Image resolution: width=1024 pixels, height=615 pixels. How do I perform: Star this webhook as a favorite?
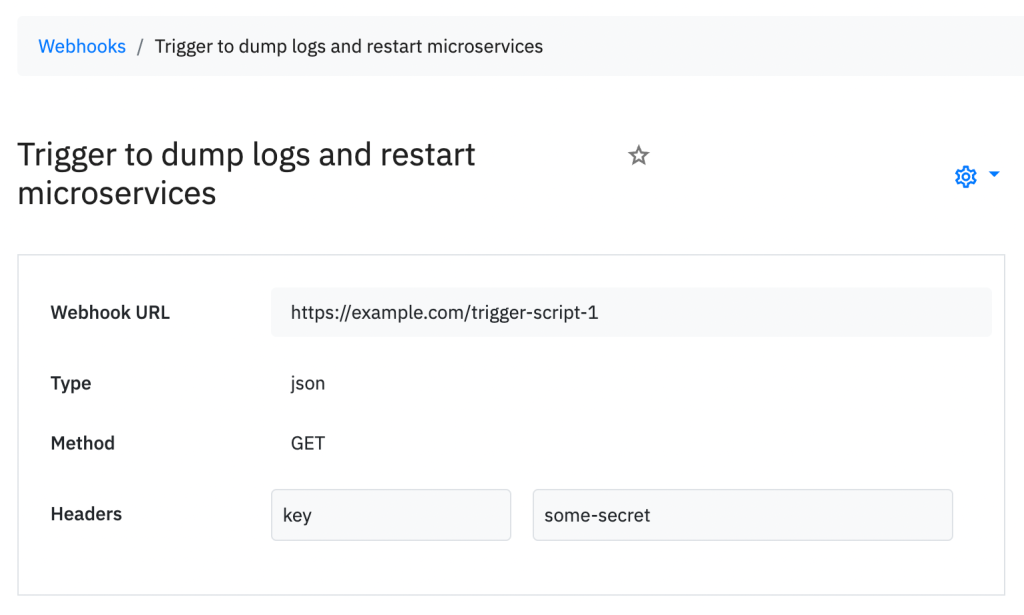click(639, 156)
